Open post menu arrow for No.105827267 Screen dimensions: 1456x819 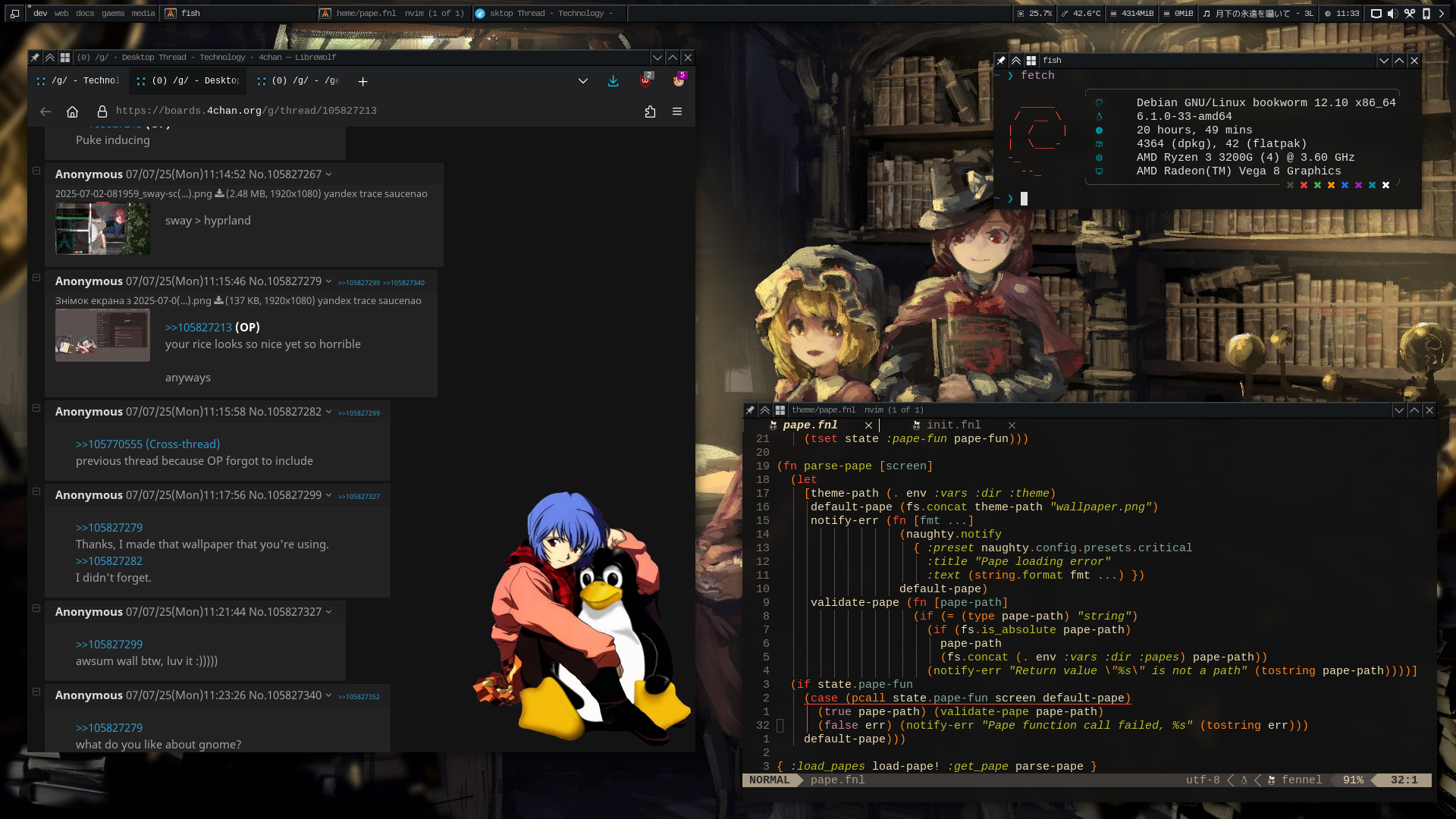click(328, 174)
